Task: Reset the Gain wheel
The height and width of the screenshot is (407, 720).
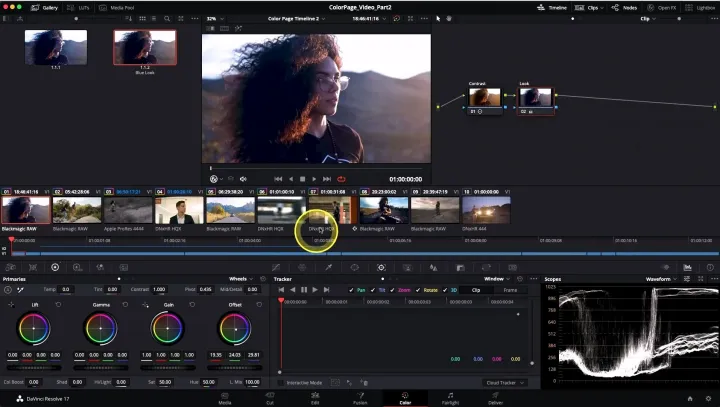Action: (x=192, y=305)
